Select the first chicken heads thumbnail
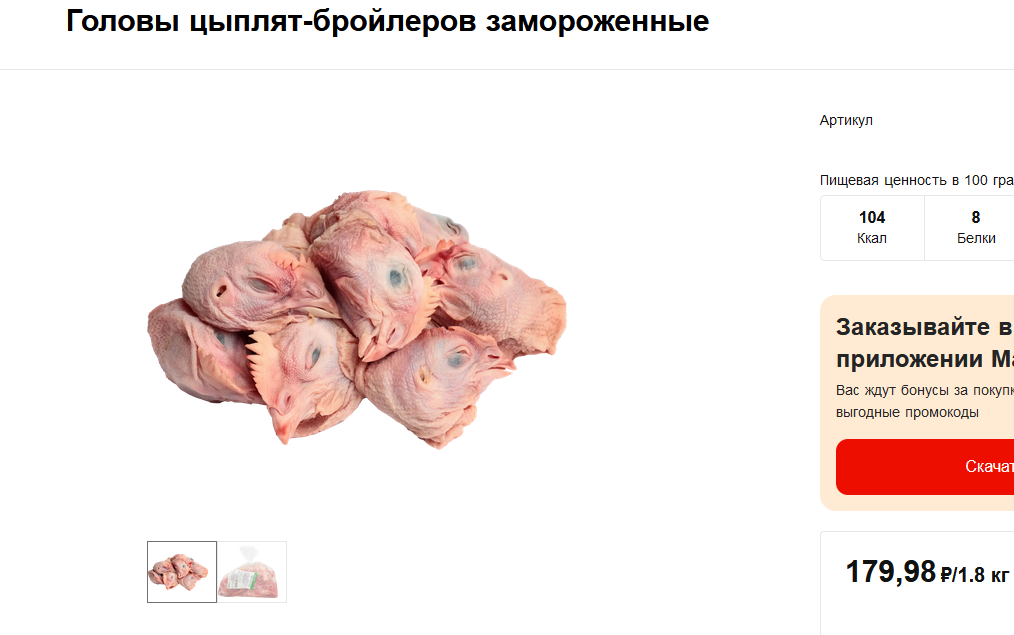 [x=182, y=572]
